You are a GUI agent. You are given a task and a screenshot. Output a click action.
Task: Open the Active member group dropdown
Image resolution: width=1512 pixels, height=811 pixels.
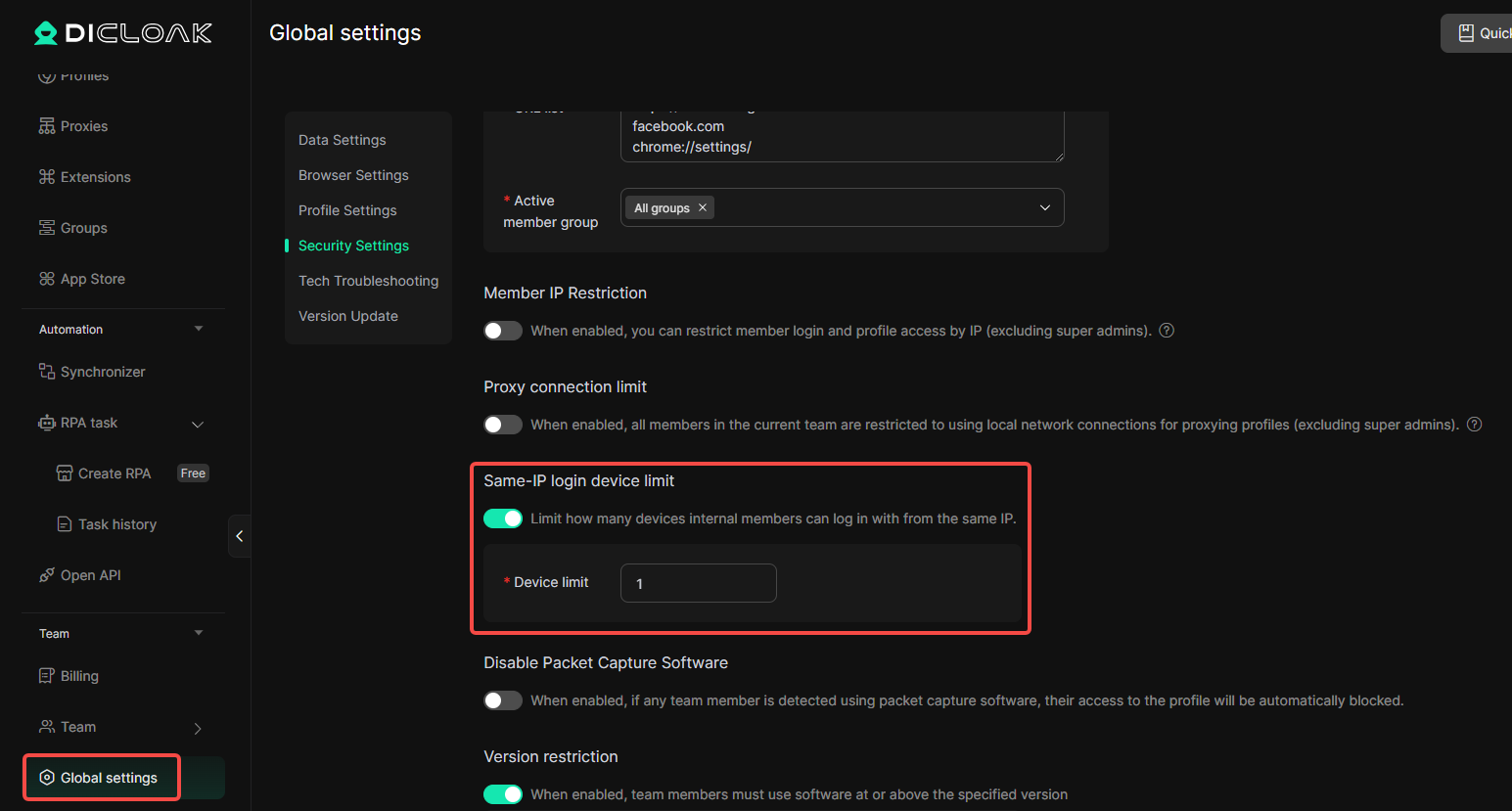pyautogui.click(x=843, y=207)
